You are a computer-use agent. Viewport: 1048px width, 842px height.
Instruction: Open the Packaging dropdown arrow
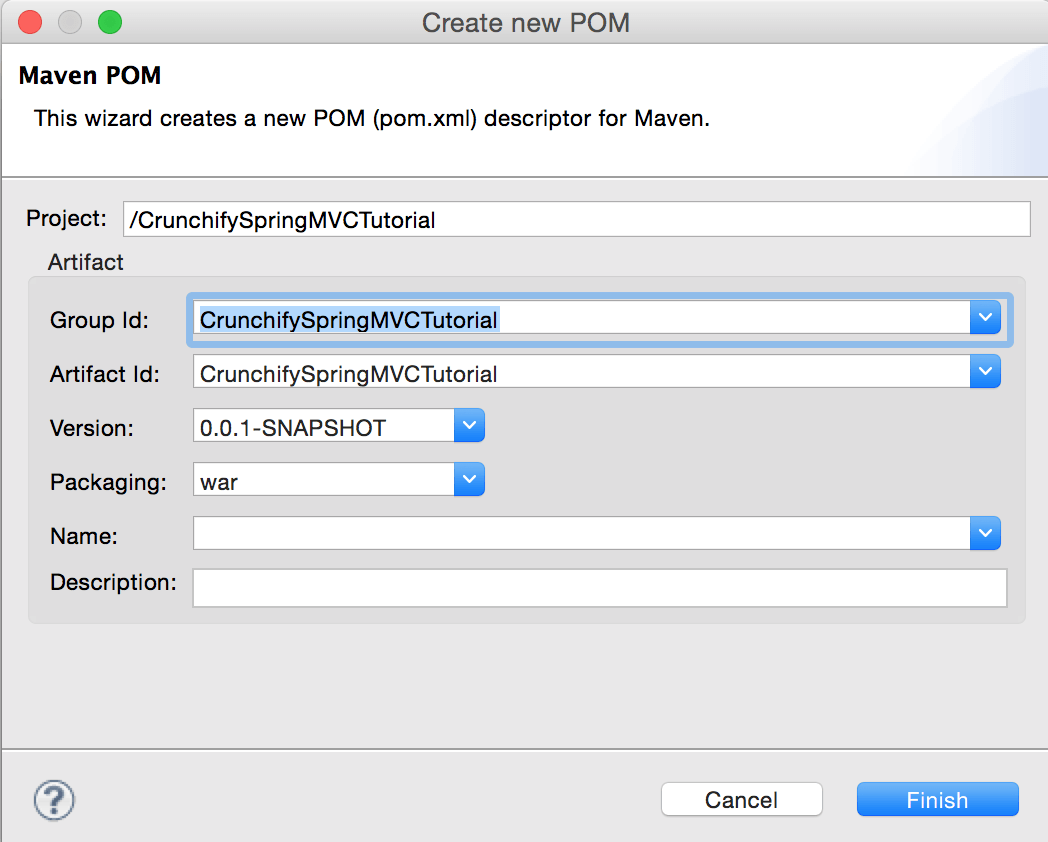click(x=469, y=481)
